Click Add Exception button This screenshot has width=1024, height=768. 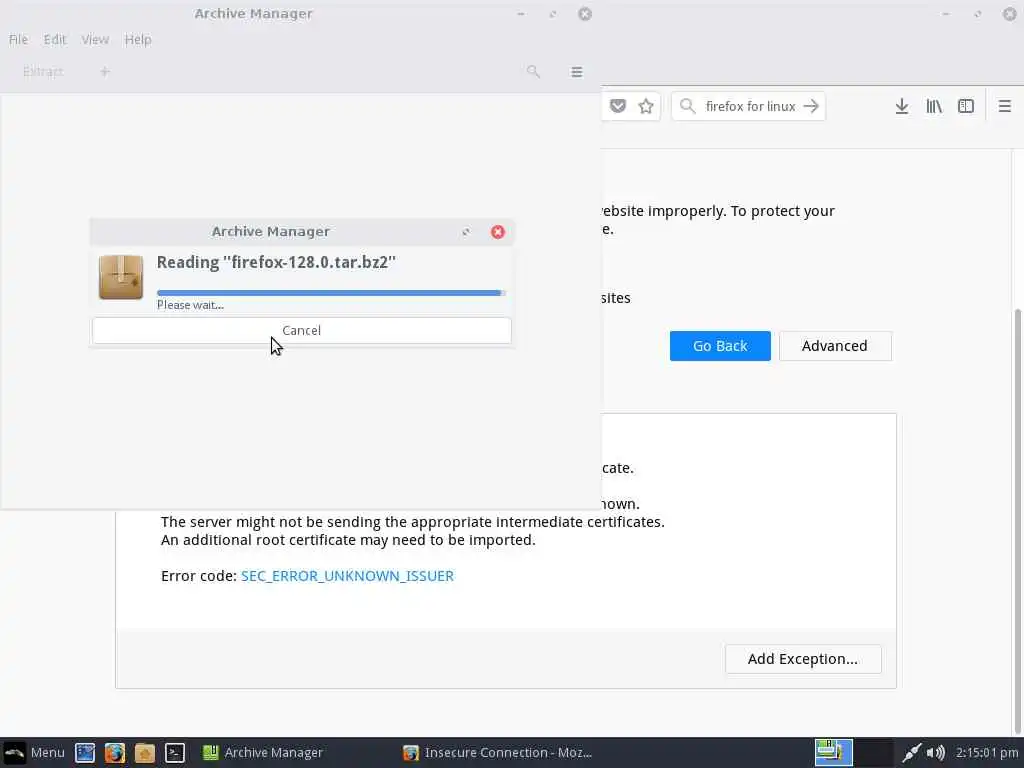[803, 659]
